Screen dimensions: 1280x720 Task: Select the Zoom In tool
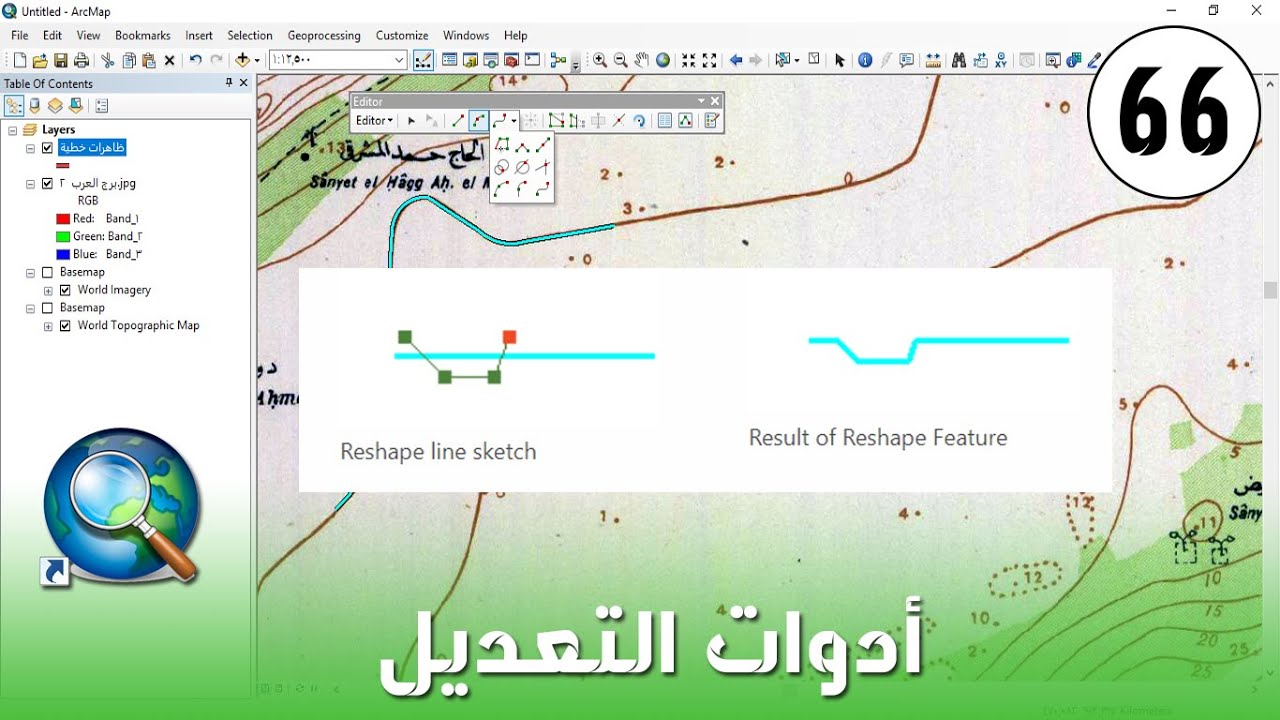coord(600,60)
